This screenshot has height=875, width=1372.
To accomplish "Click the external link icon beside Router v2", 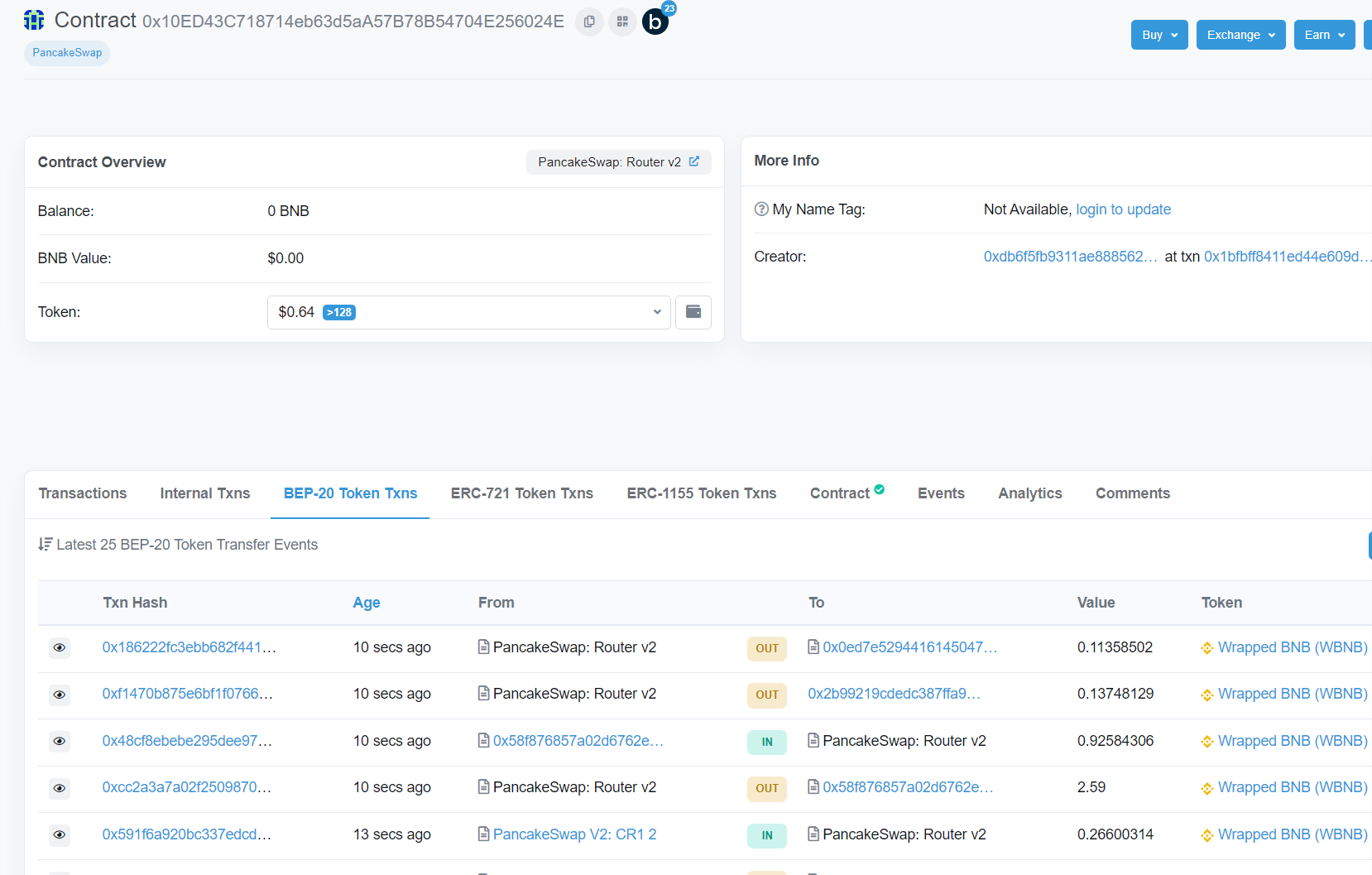I will (694, 161).
